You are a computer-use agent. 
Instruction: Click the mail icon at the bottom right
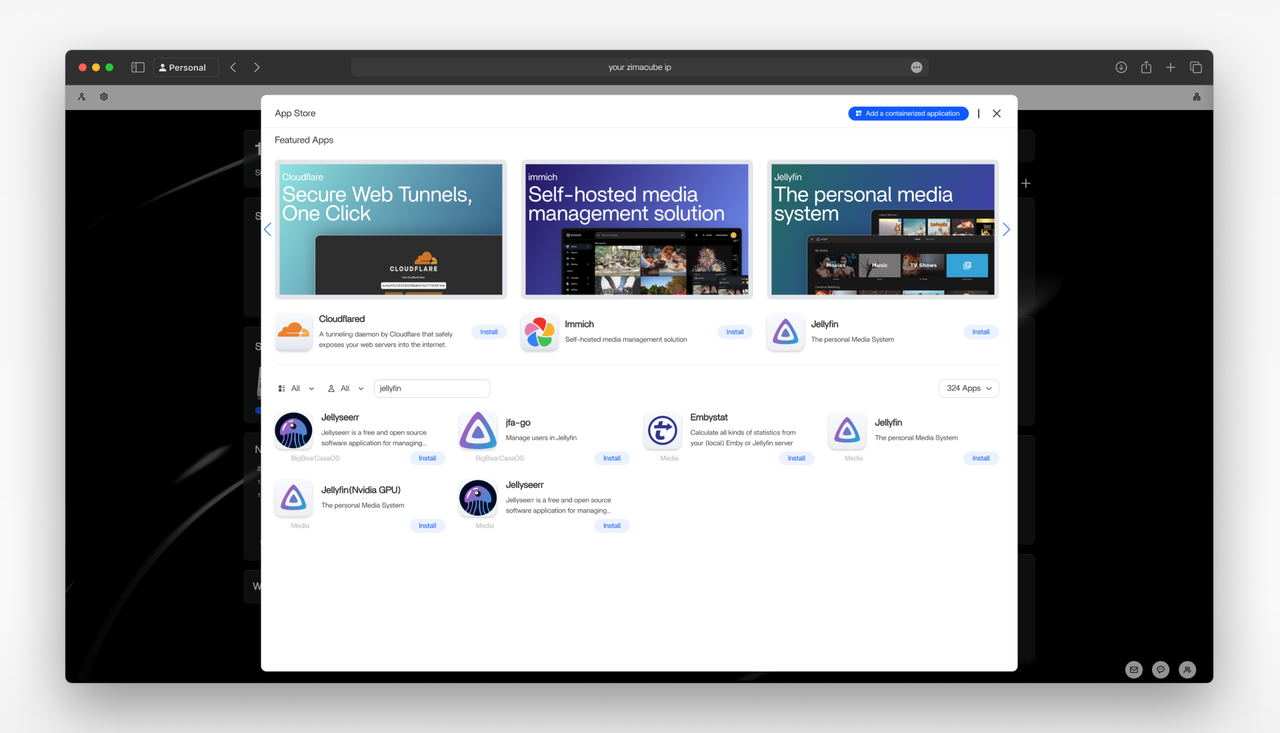(x=1134, y=670)
